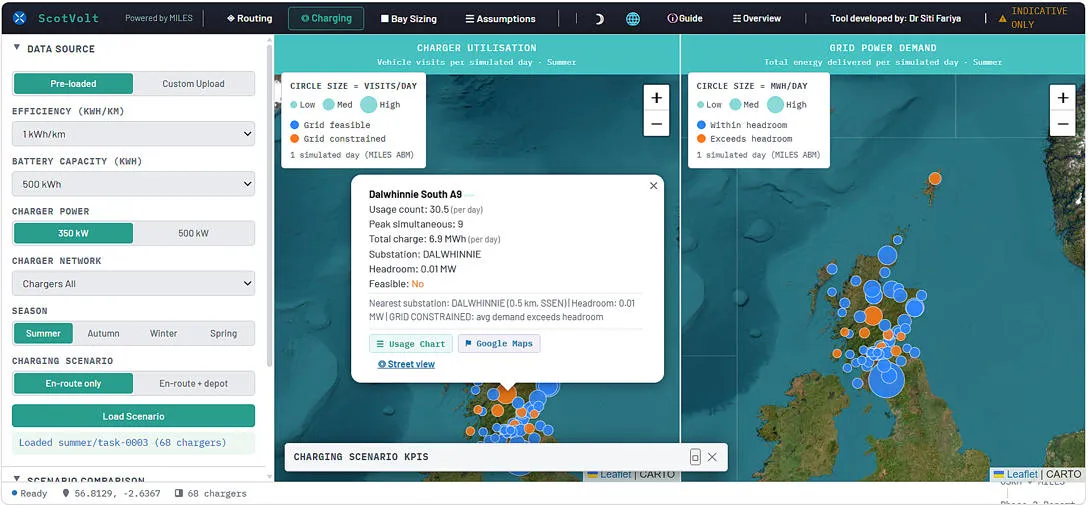Click the blue Within headroom legend dot
The image size is (1088, 505).
[701, 125]
